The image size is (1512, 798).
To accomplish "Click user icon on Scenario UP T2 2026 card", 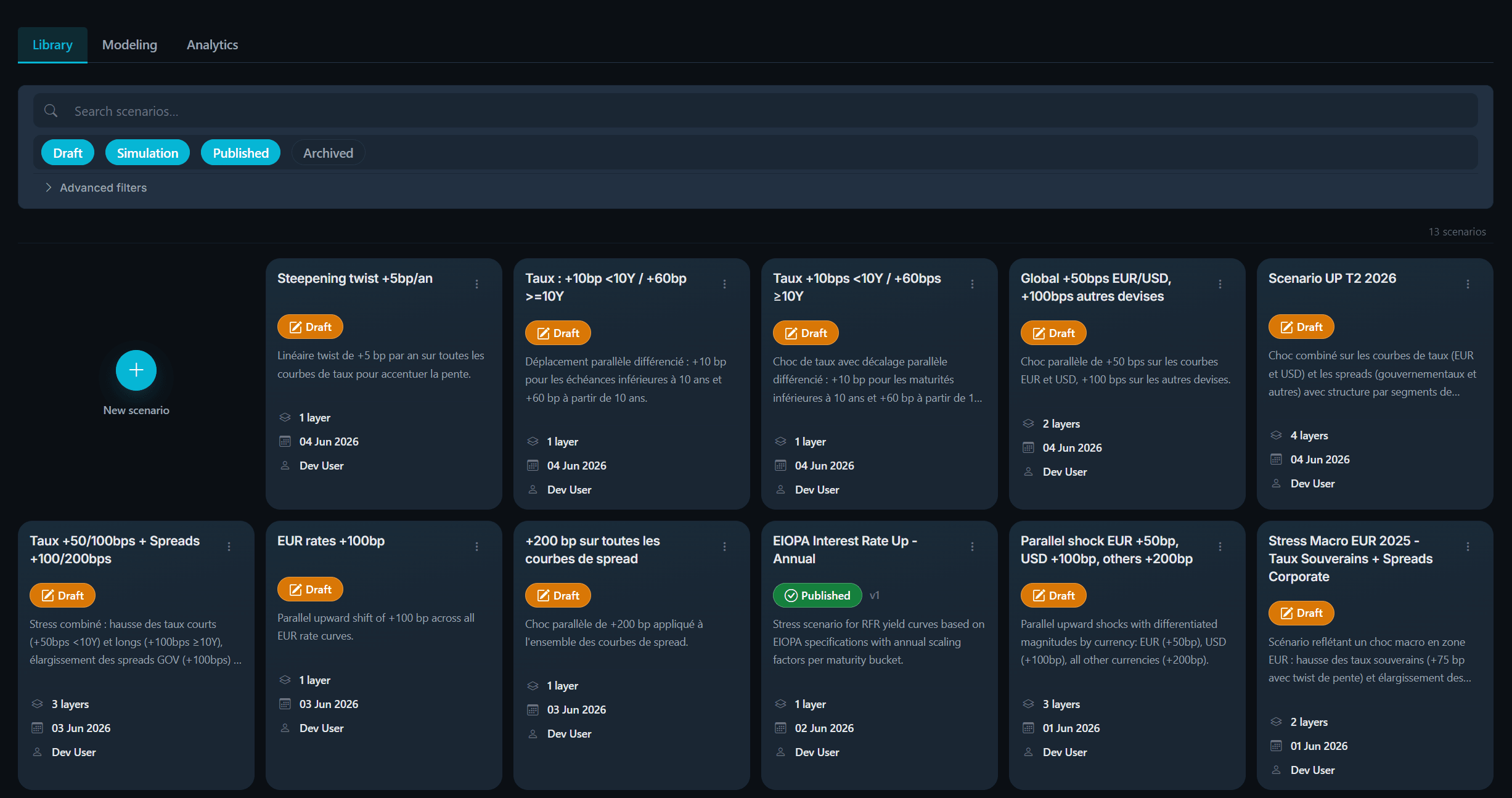I will point(1276,483).
